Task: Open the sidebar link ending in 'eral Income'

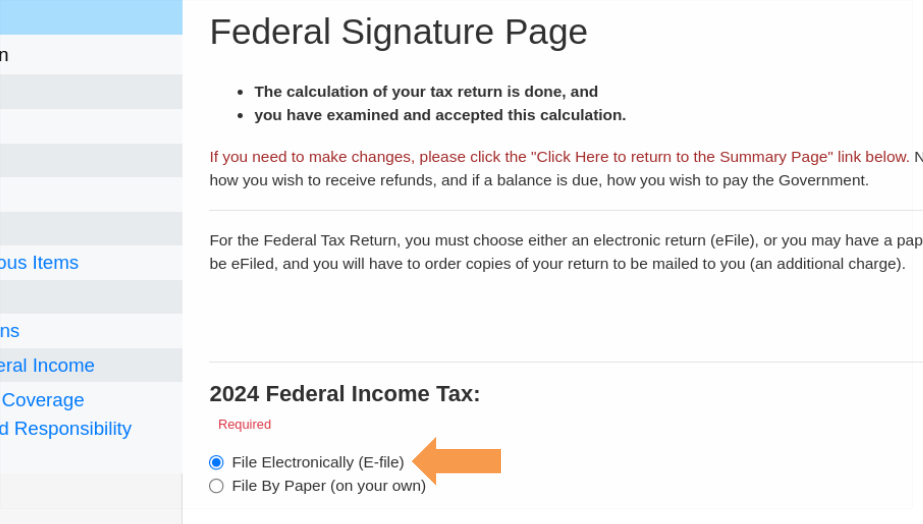Action: (47, 366)
